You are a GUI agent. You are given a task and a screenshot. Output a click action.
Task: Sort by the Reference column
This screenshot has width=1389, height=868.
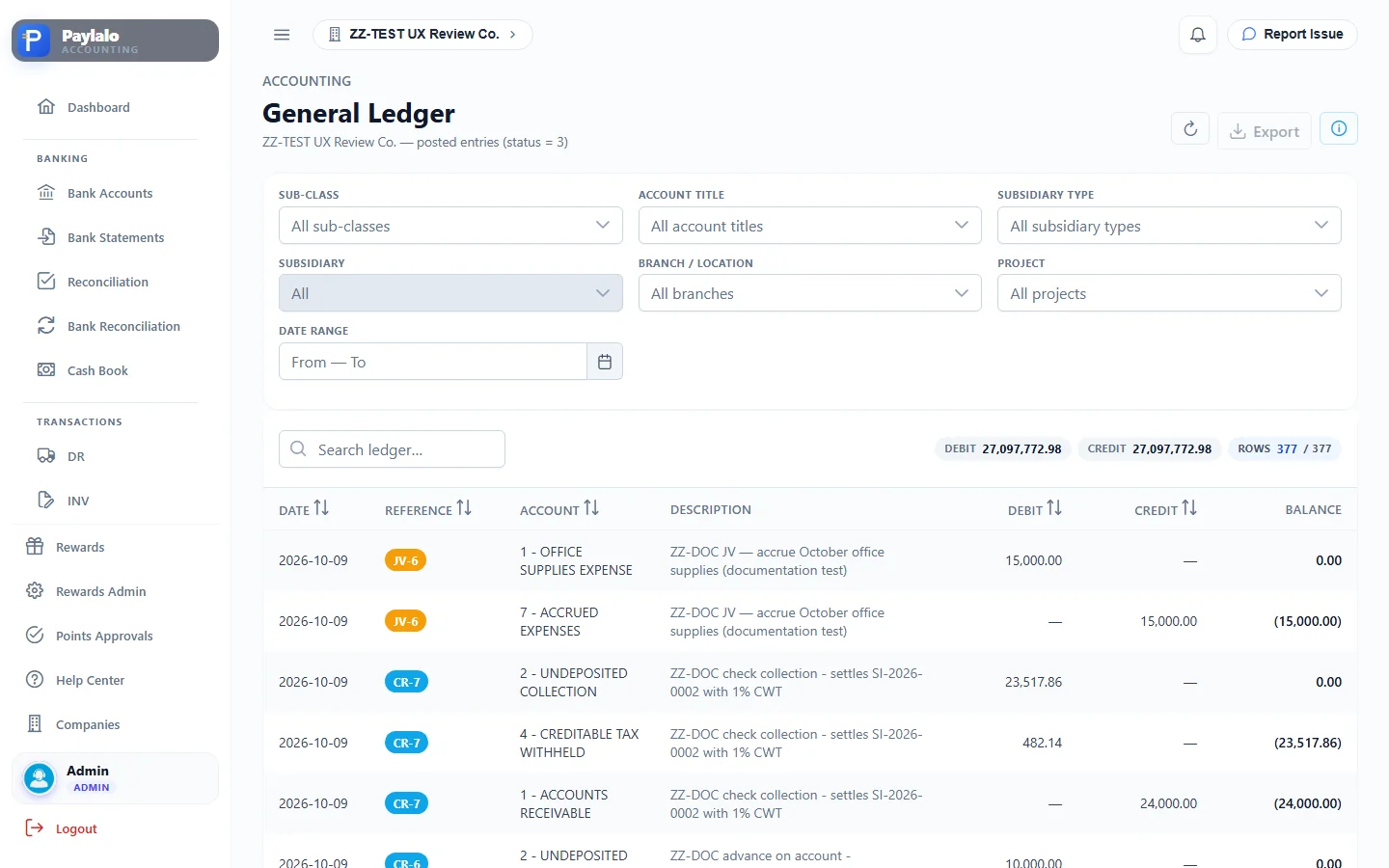[x=428, y=509]
